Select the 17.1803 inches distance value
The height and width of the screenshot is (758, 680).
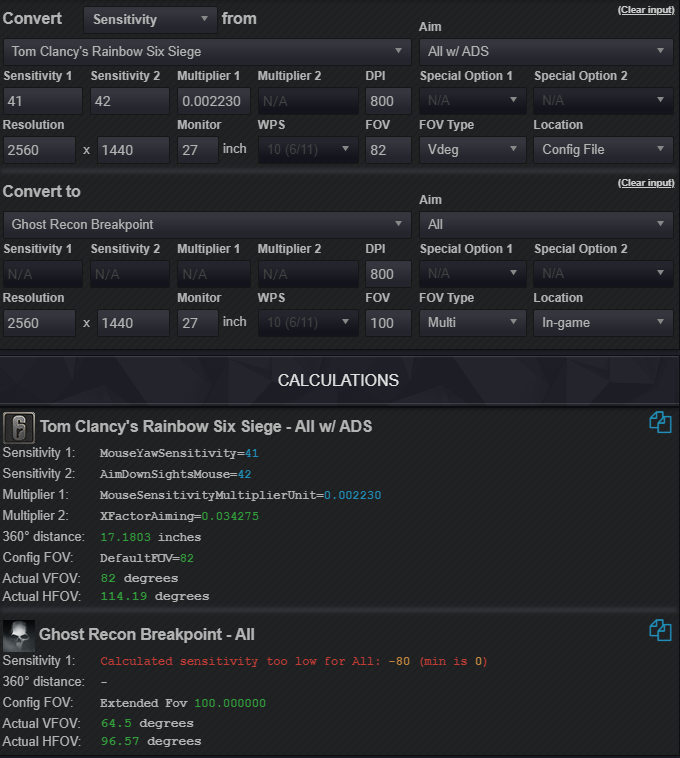click(150, 537)
